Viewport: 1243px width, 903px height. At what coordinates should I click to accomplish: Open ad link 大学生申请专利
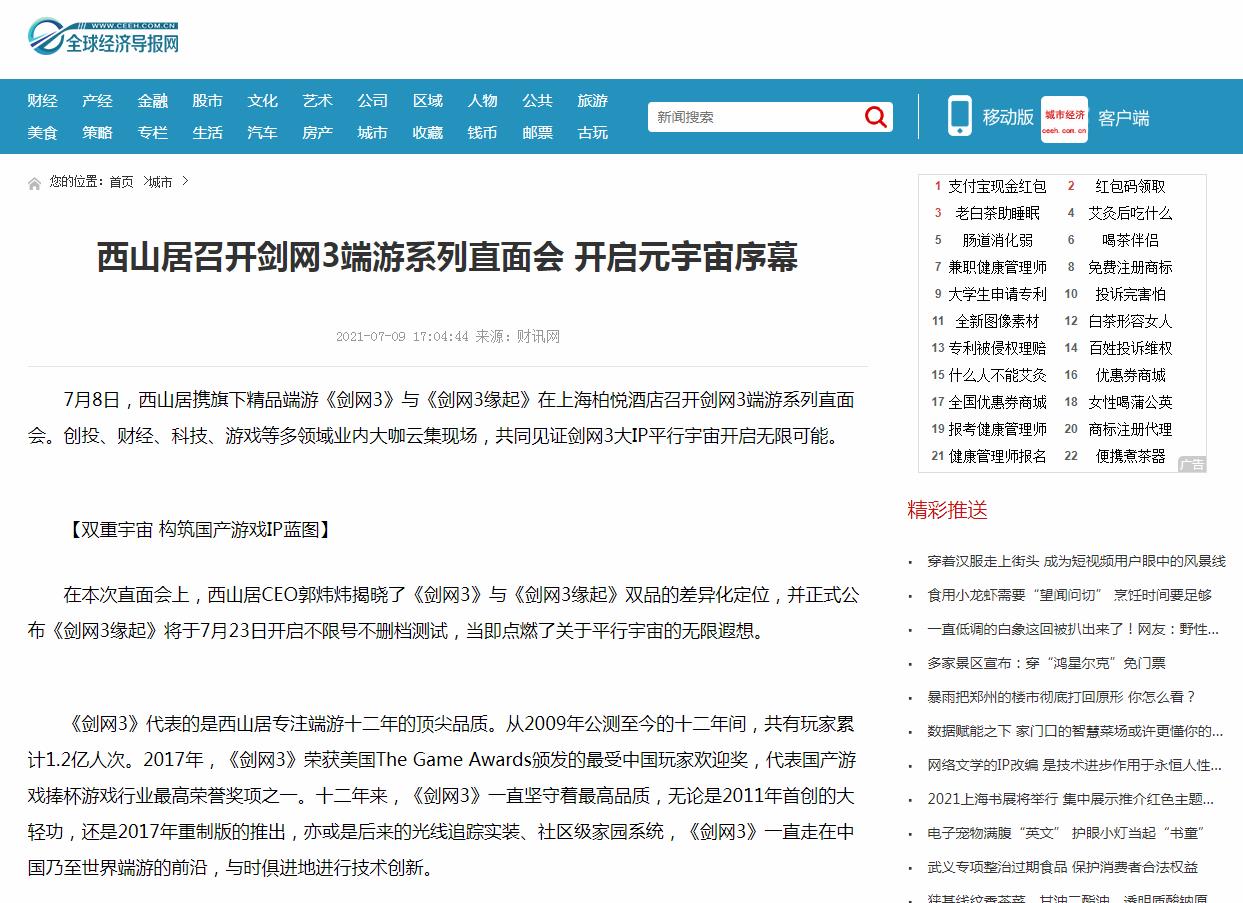pos(997,294)
